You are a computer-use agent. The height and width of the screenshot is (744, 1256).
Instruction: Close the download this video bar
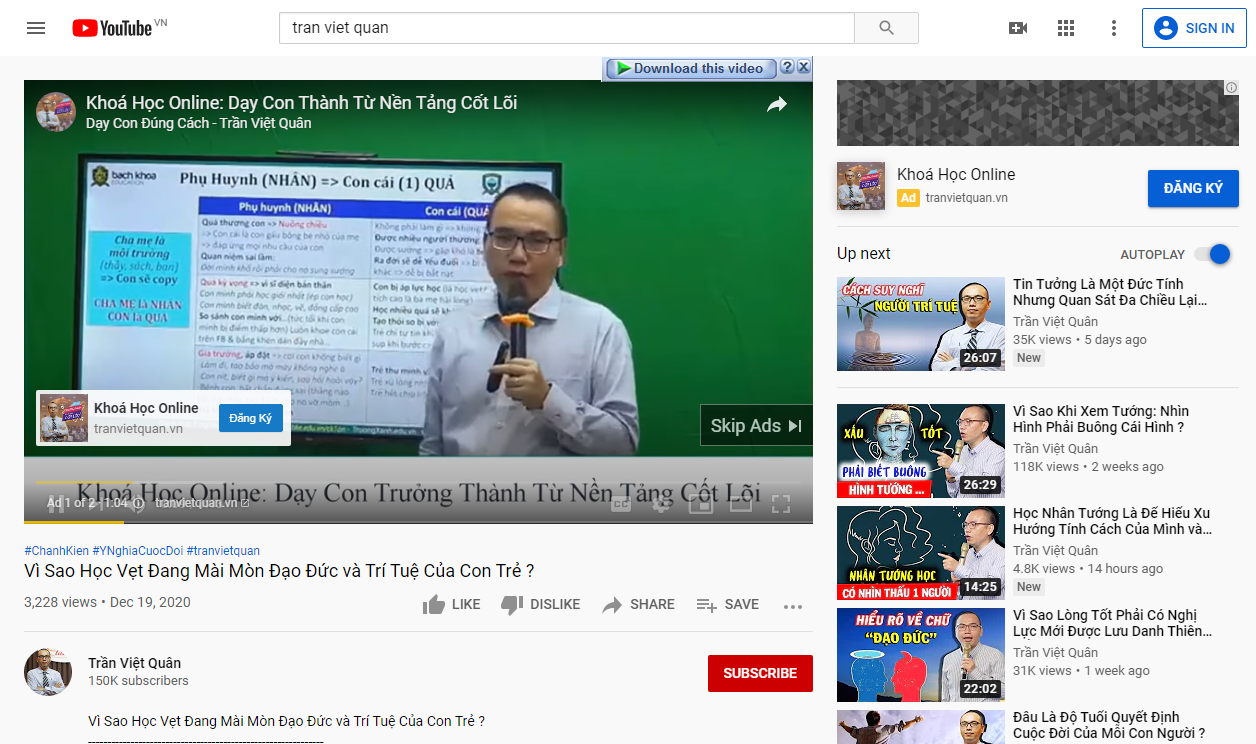804,67
